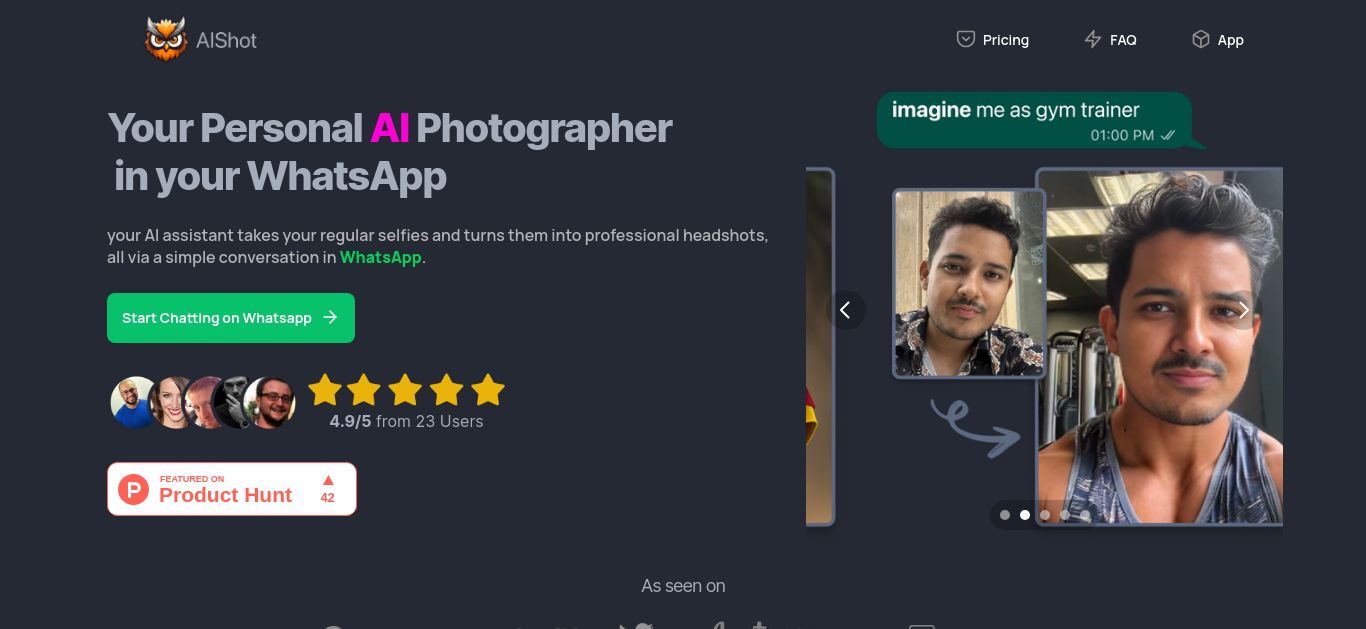Click the pink 'AI' word in headline

click(389, 128)
